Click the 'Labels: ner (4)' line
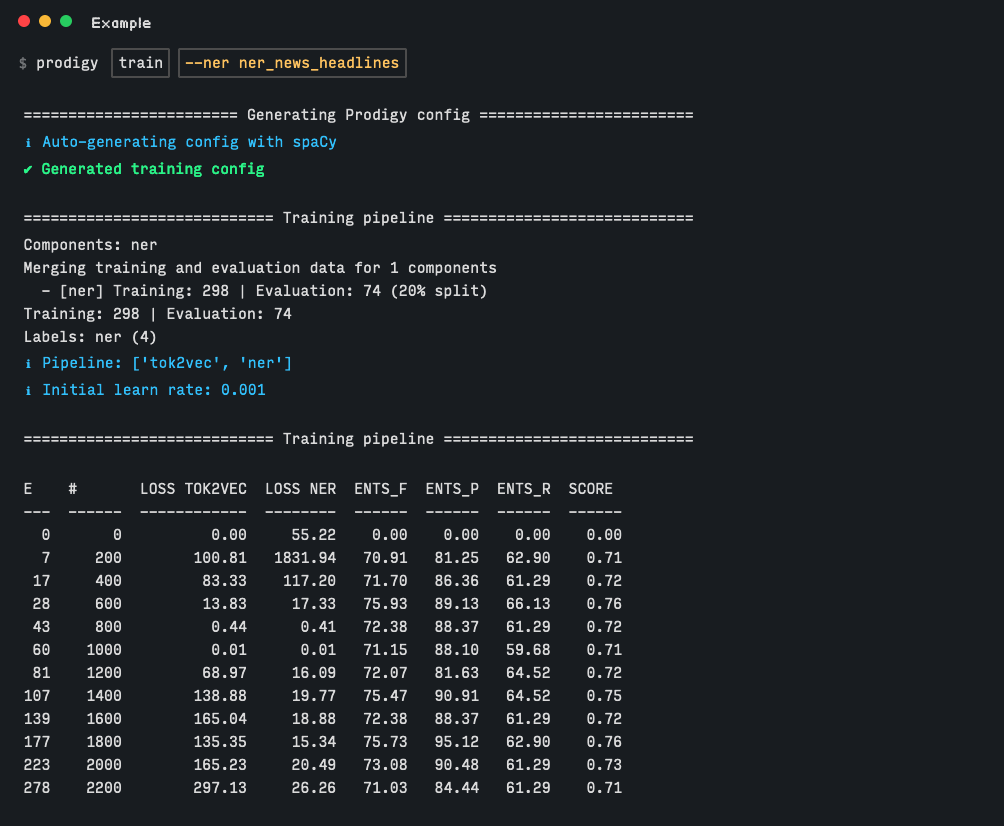 tap(90, 337)
